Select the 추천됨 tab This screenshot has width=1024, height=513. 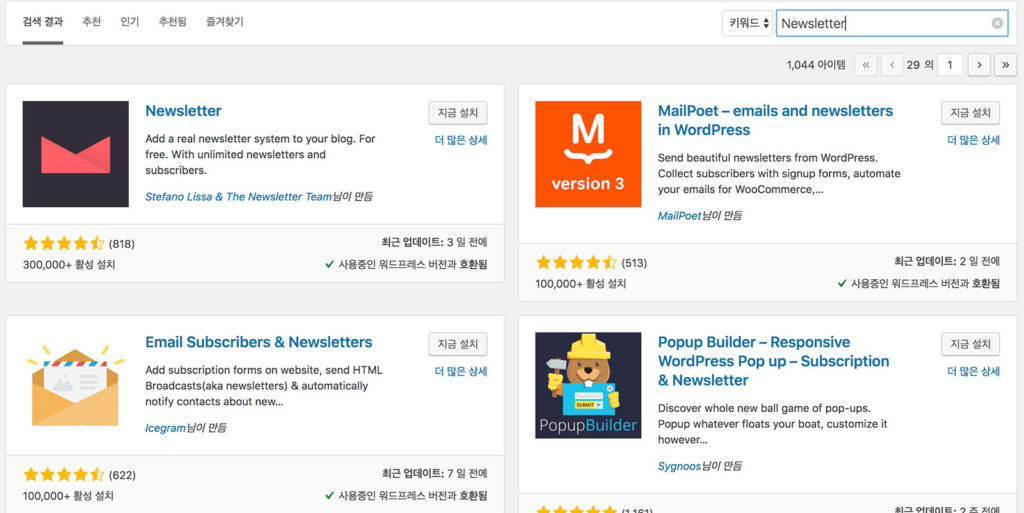tap(172, 21)
